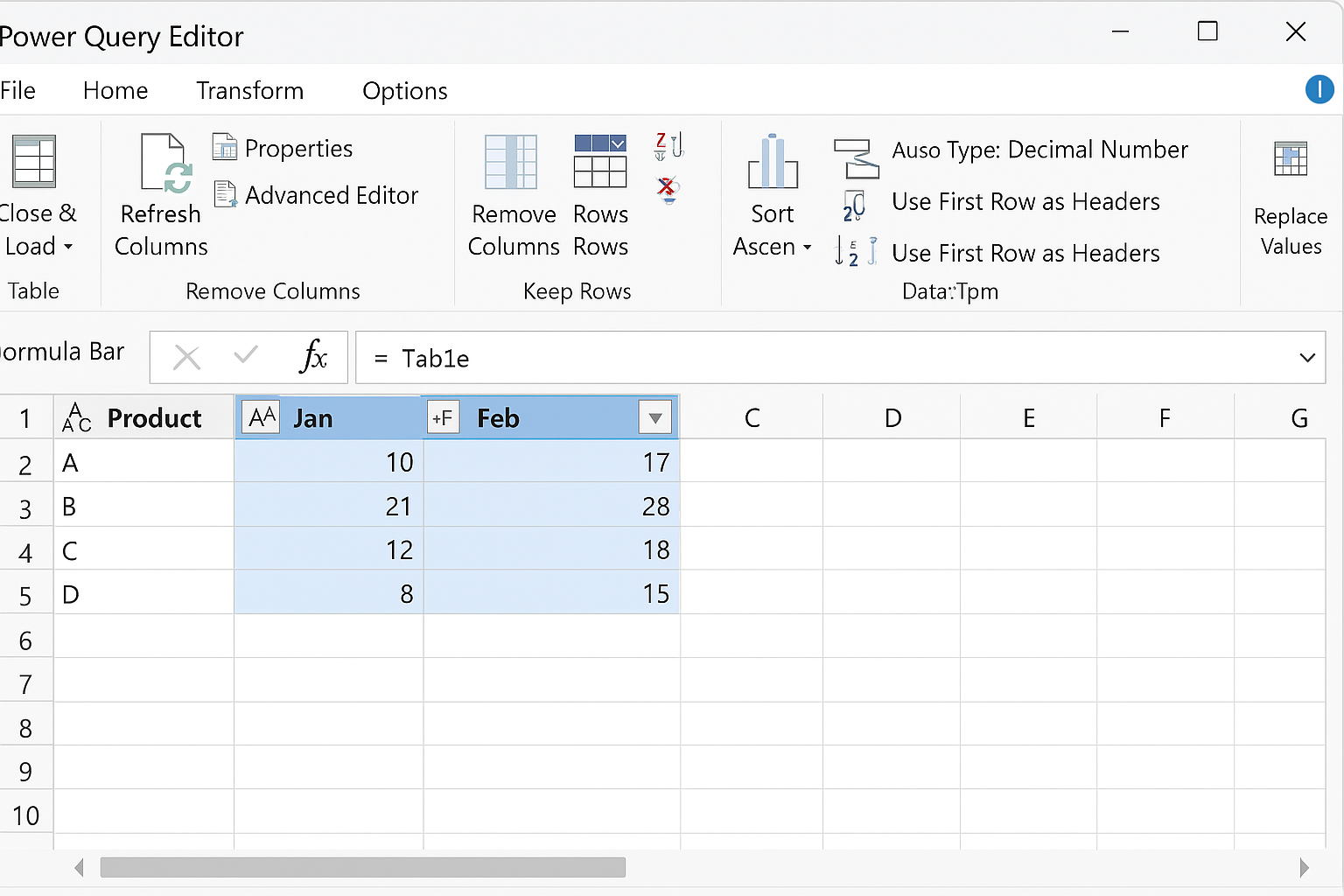Click the Replace Values icon

pos(1291,158)
